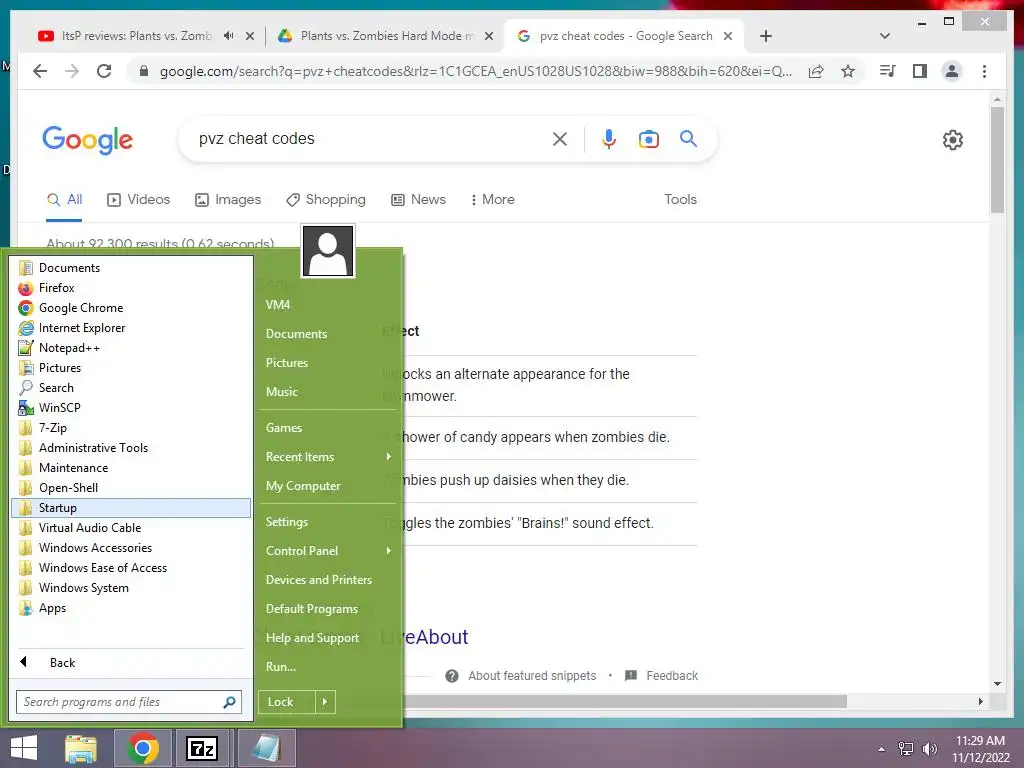Click the forward navigation arrow in Chrome
This screenshot has height=768, width=1024.
tap(72, 71)
